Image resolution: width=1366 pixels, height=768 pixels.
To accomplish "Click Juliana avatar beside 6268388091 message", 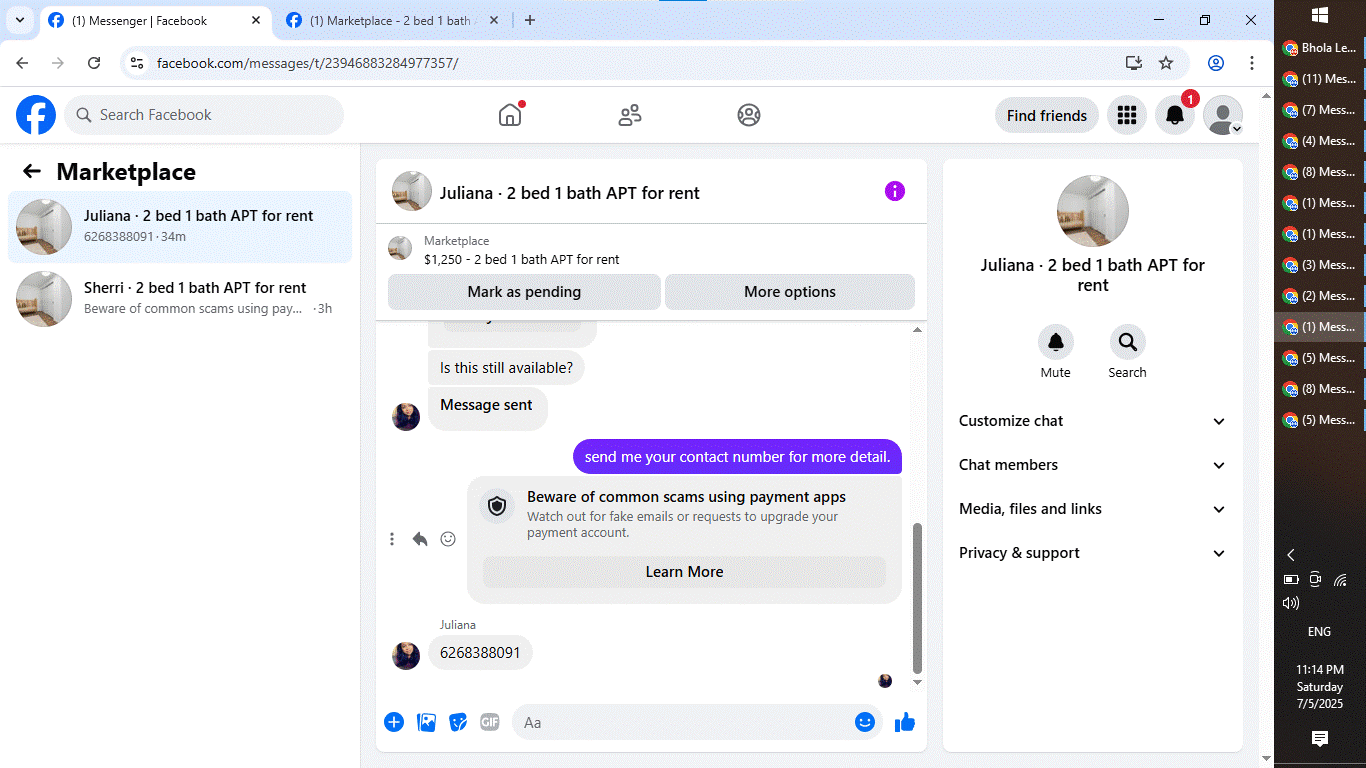I will click(x=406, y=656).
